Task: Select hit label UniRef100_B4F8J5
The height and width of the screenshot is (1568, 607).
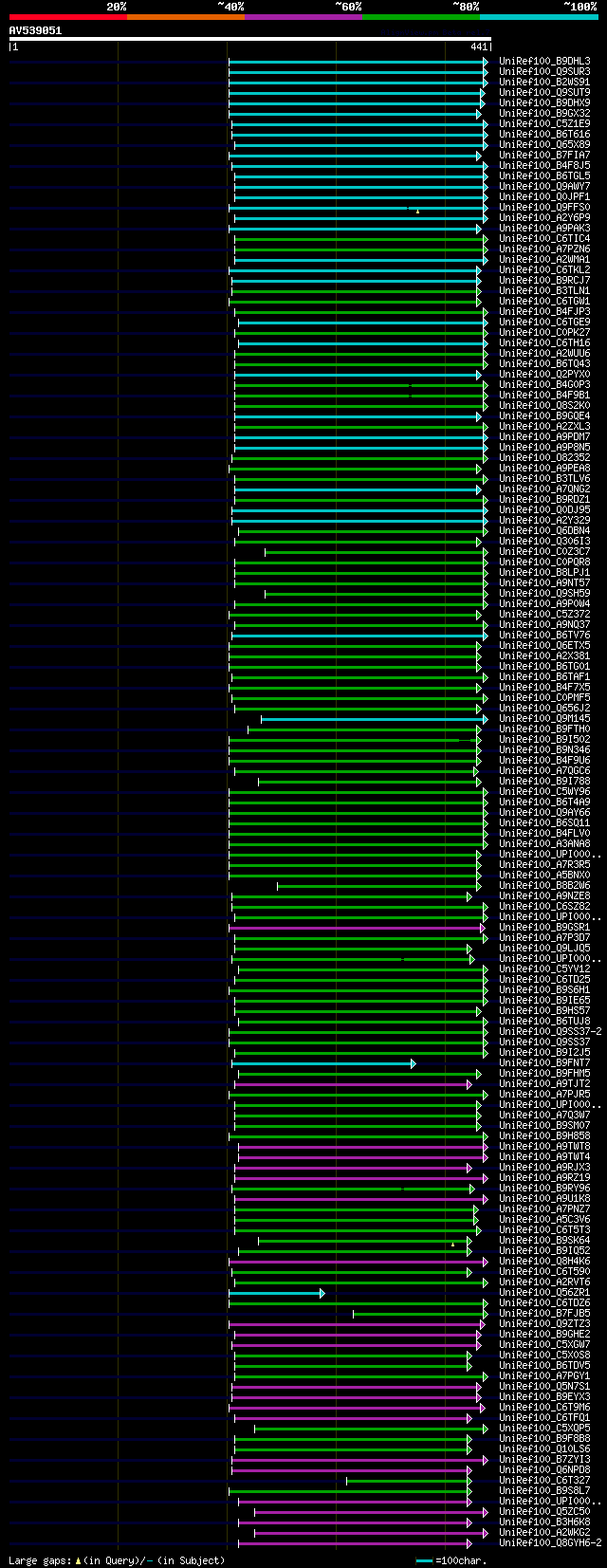Action: tap(544, 166)
